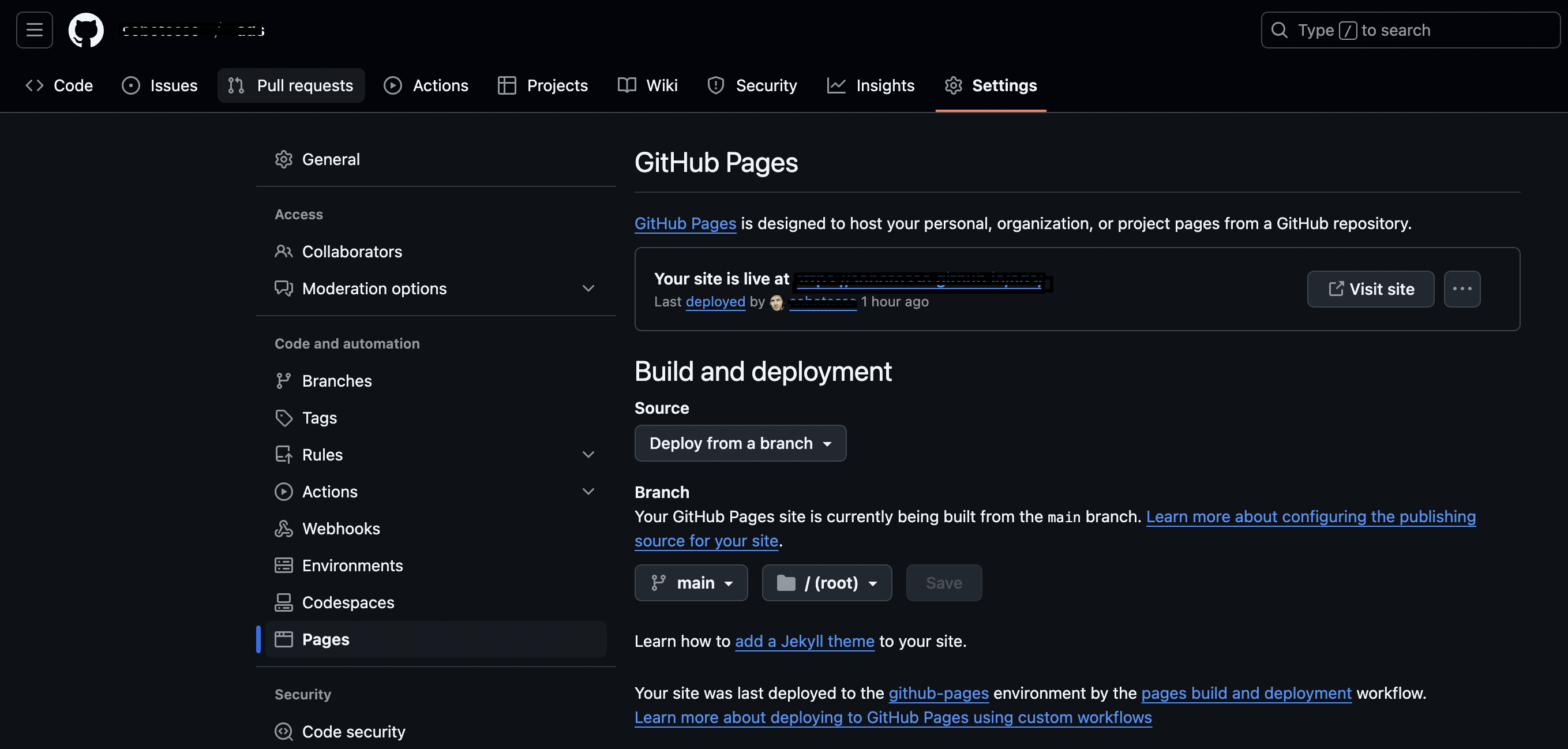The image size is (1568, 749).
Task: Open Code security settings
Action: 436,732
